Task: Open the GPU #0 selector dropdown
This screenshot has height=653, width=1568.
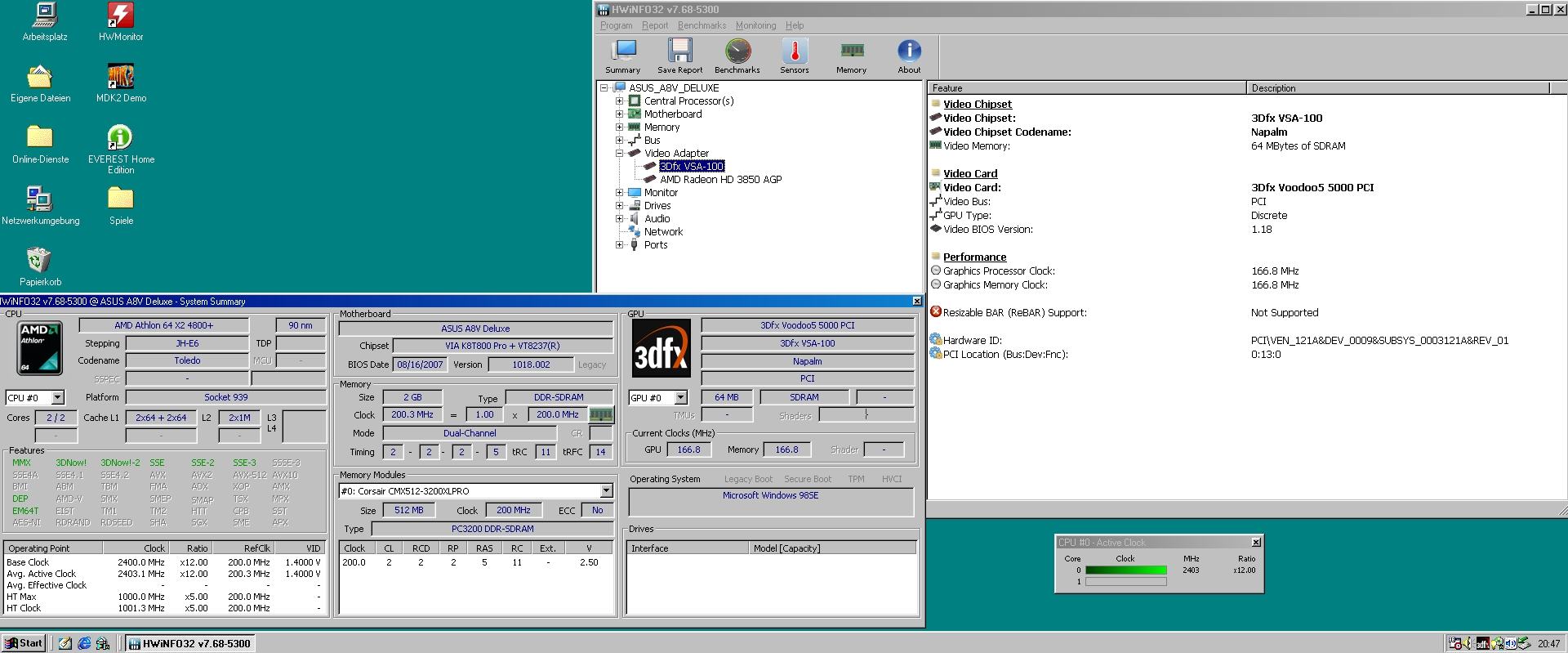Action: click(680, 398)
